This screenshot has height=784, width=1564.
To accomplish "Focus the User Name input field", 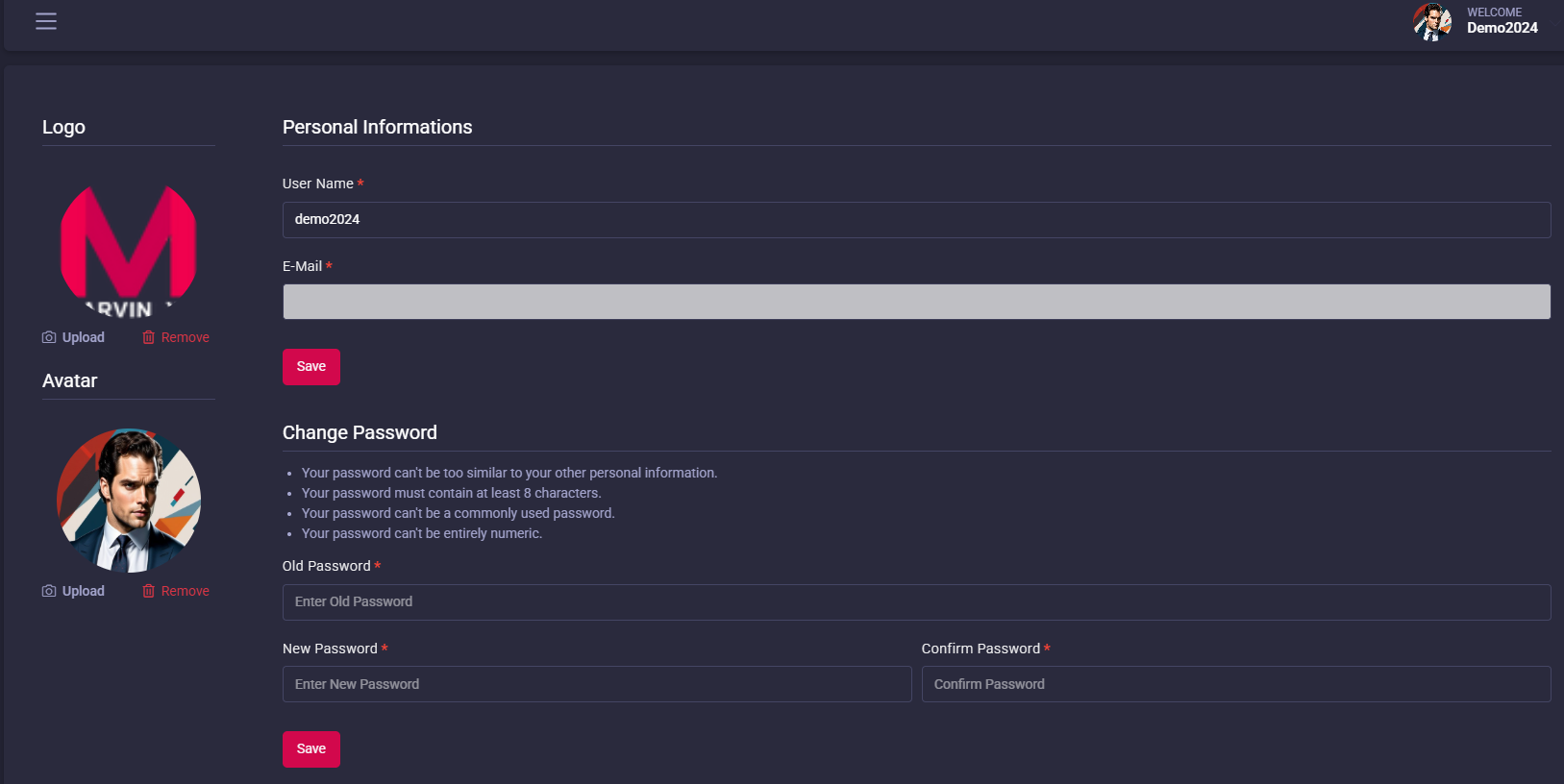I will [915, 220].
